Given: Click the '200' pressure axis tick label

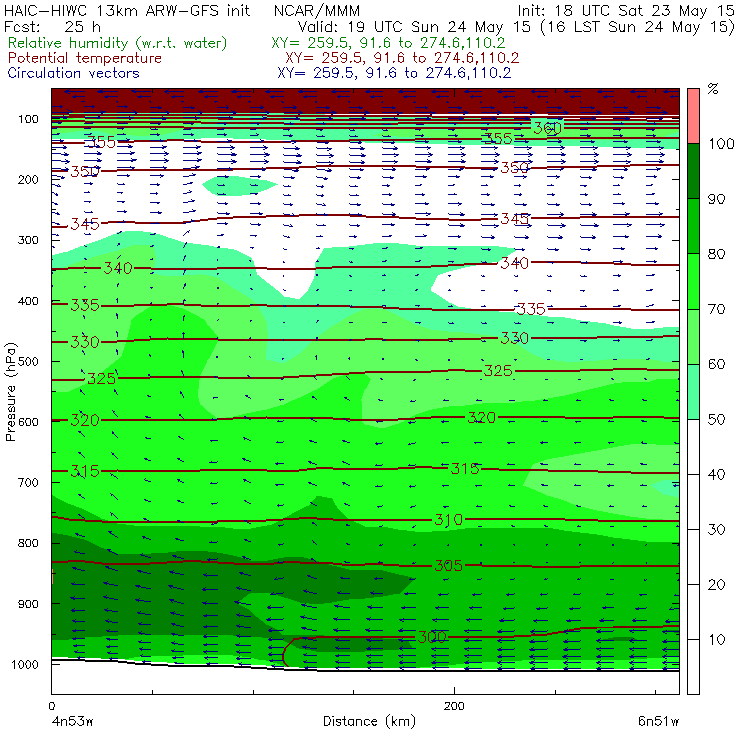Looking at the screenshot, I should 29,180.
